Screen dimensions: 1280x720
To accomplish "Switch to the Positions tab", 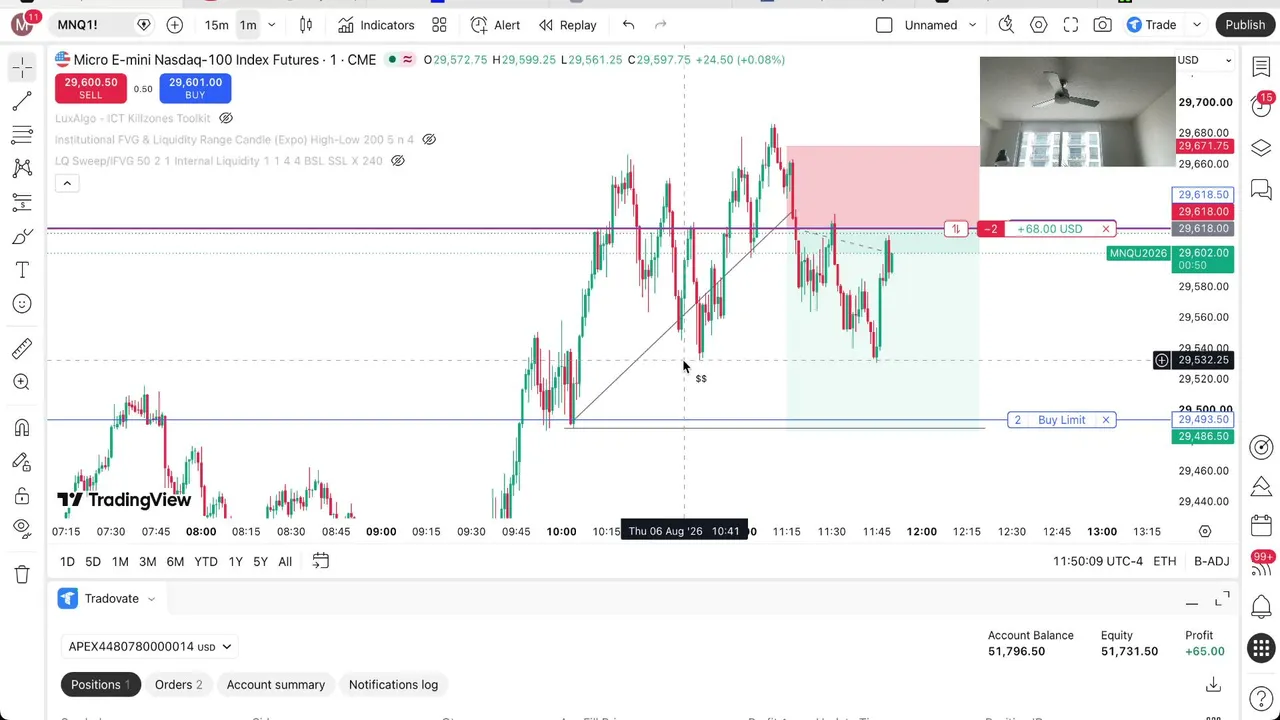I will [x=100, y=685].
